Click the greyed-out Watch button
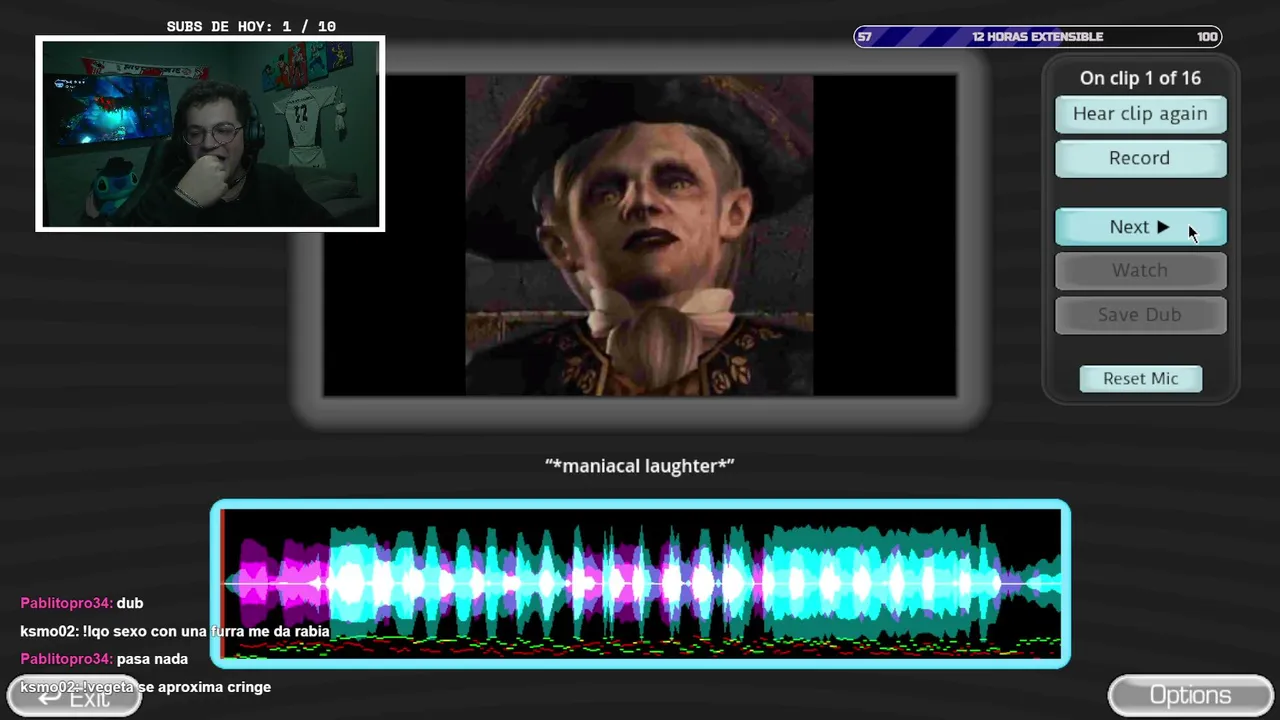1280x720 pixels. [x=1140, y=270]
